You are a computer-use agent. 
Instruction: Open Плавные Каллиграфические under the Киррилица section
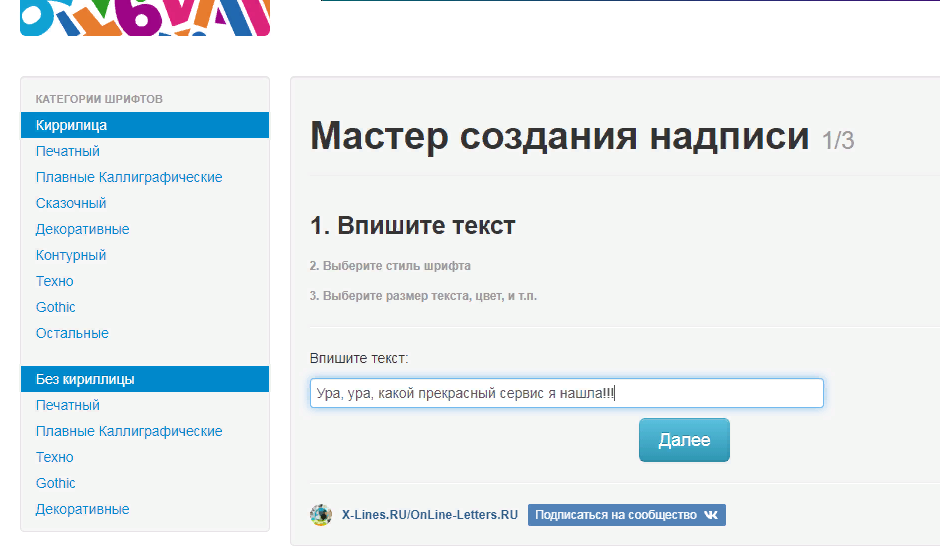[129, 177]
